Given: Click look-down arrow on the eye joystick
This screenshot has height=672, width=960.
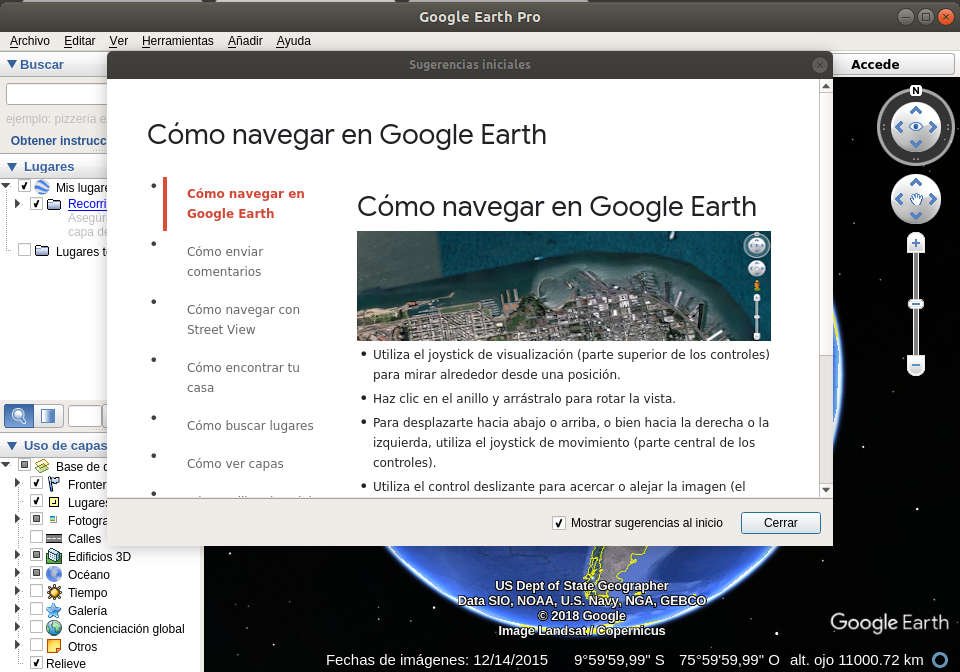Looking at the screenshot, I should click(x=915, y=144).
